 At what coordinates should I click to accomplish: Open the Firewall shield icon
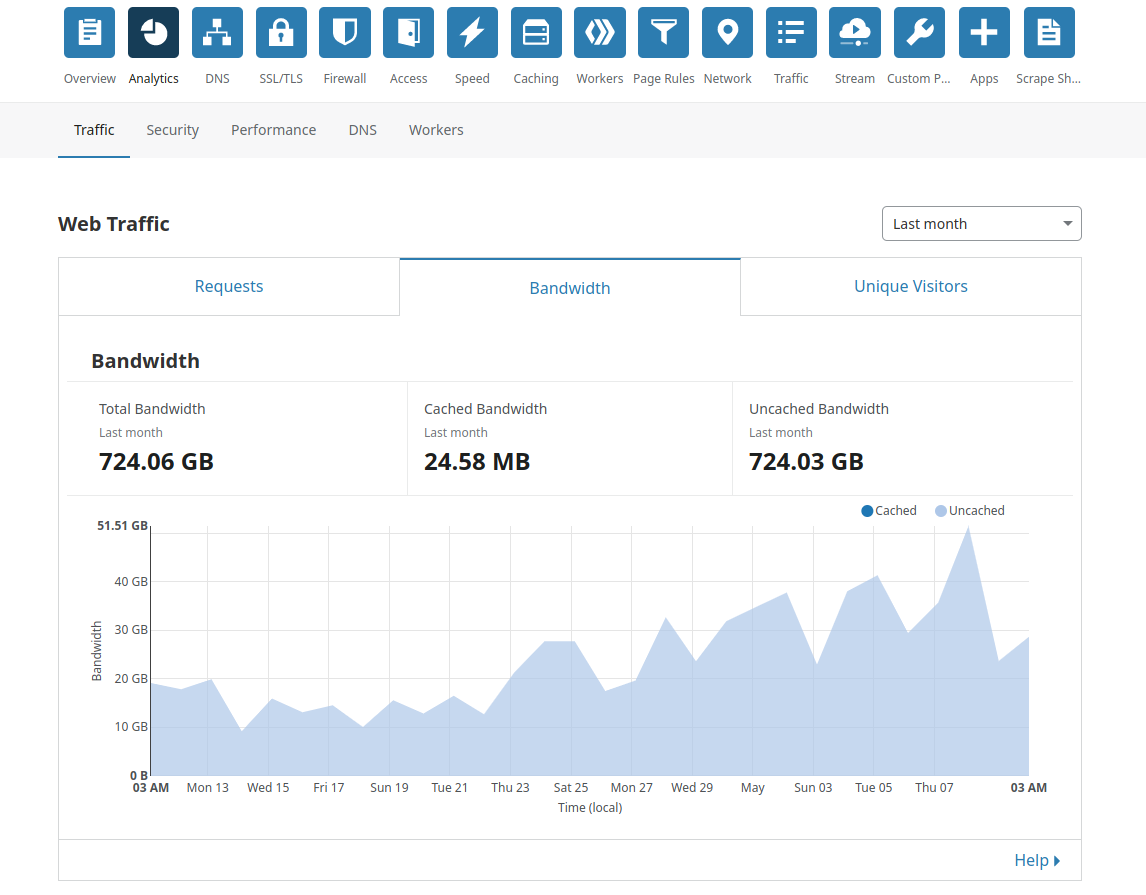coord(345,32)
